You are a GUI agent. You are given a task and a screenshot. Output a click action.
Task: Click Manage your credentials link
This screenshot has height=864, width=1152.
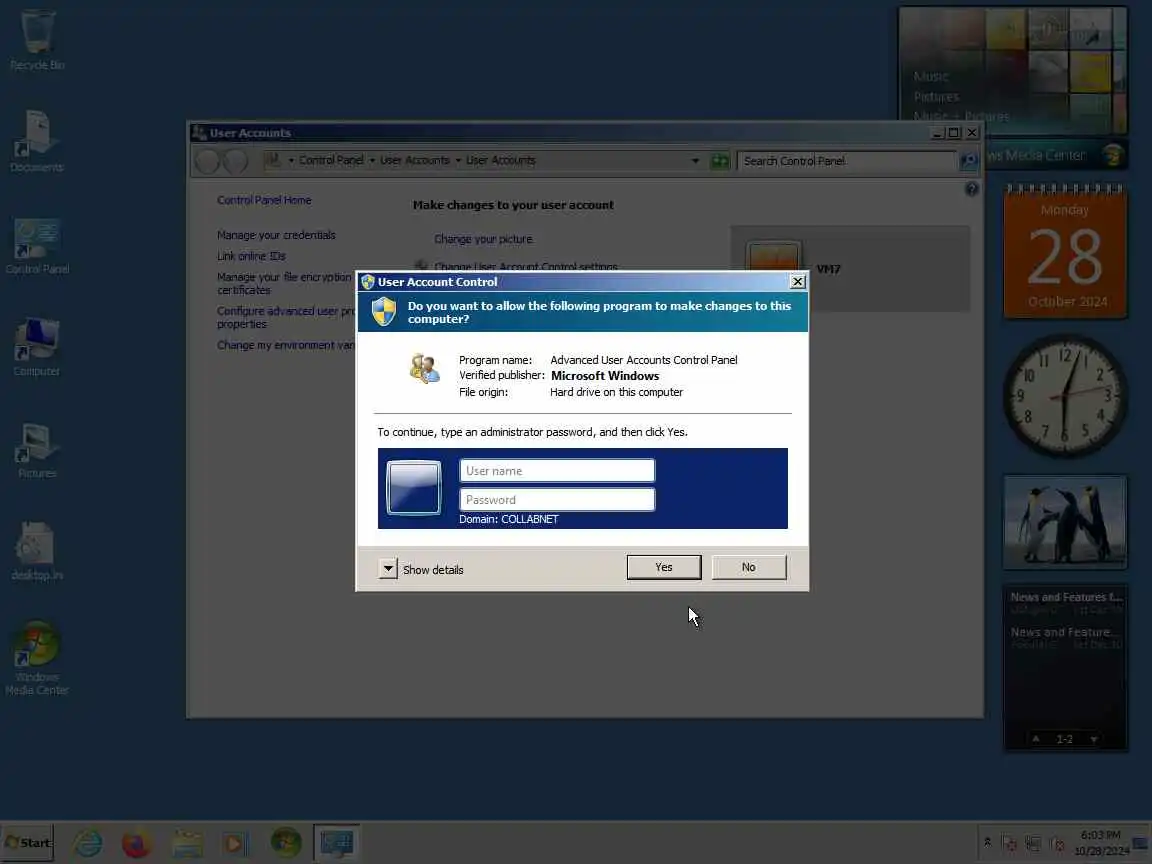276,235
